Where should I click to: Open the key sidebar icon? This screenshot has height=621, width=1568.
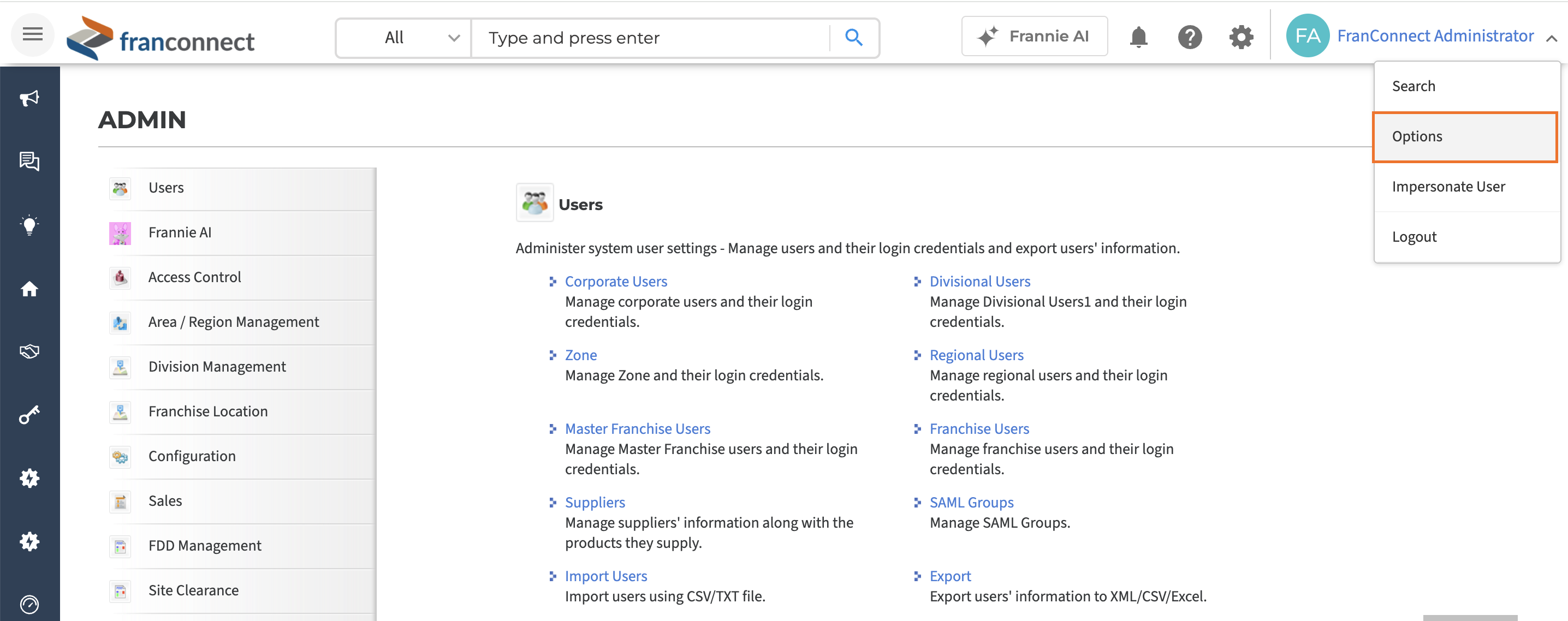pos(29,415)
